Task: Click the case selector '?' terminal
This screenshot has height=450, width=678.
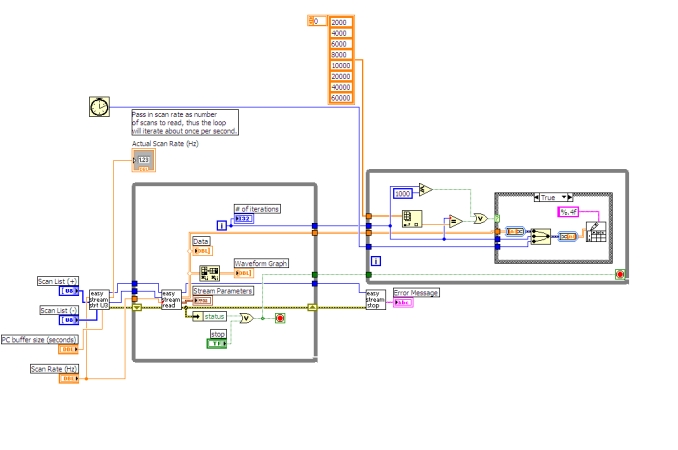Action: click(497, 218)
